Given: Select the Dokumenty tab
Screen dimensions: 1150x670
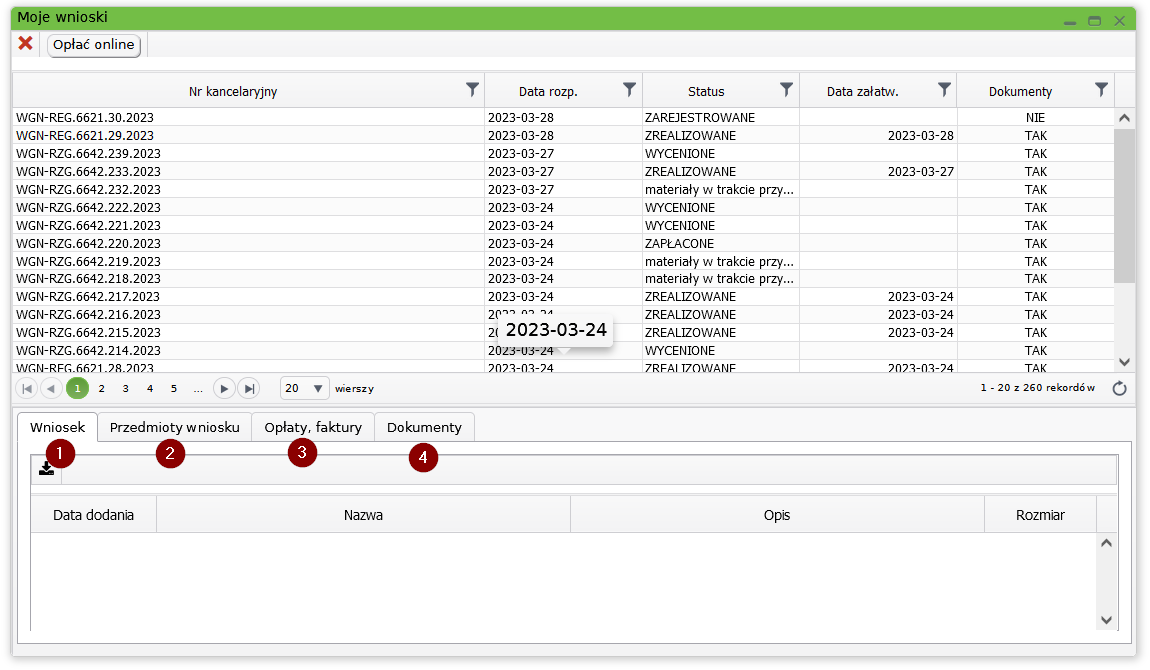Looking at the screenshot, I should (x=424, y=427).
